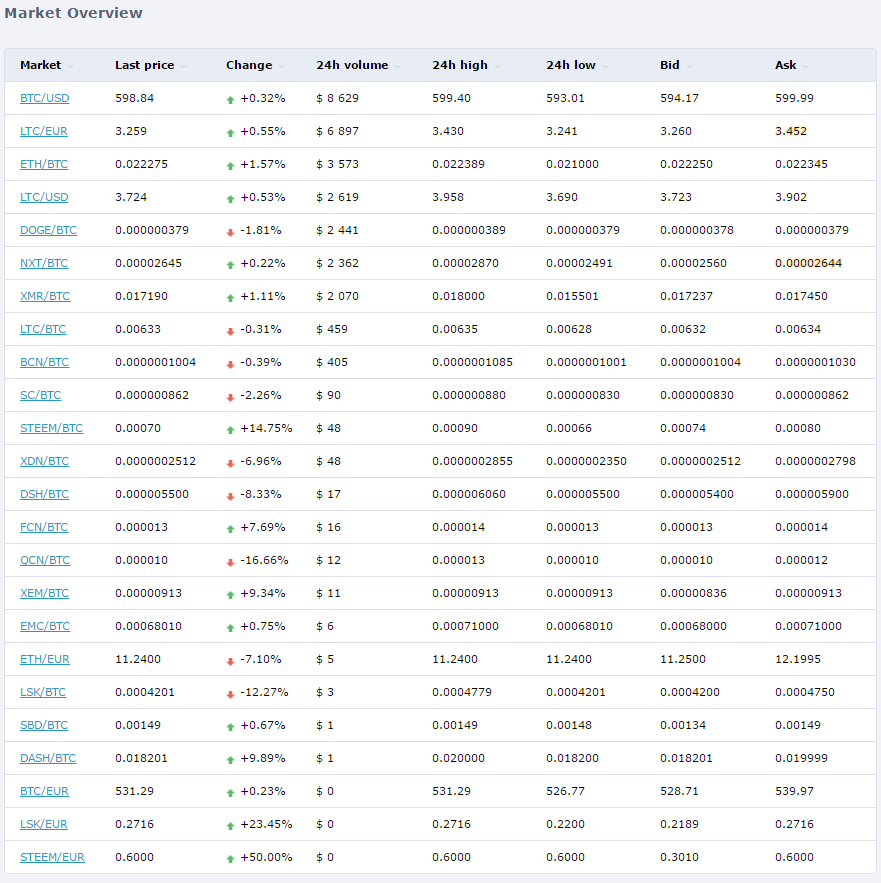Click the Market Overview heading
Viewport: 881px width, 883px height.
(73, 13)
